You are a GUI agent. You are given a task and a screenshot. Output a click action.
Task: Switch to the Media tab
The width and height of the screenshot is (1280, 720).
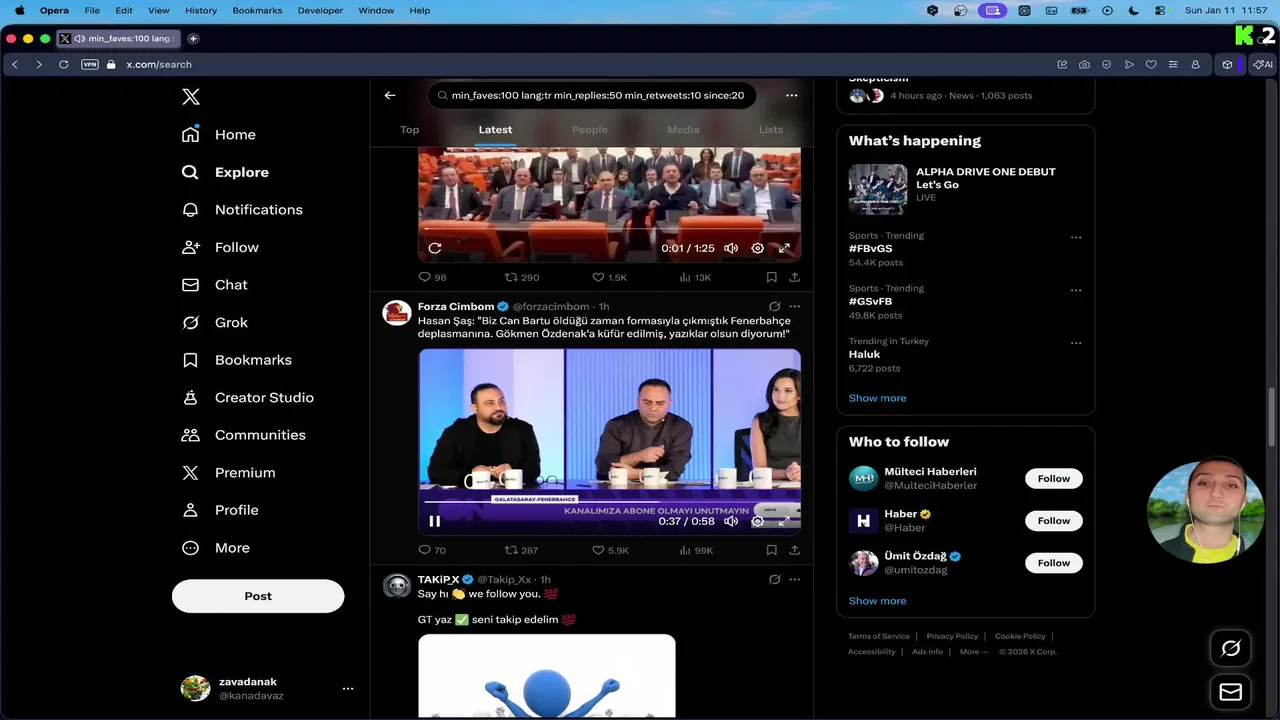coord(683,130)
